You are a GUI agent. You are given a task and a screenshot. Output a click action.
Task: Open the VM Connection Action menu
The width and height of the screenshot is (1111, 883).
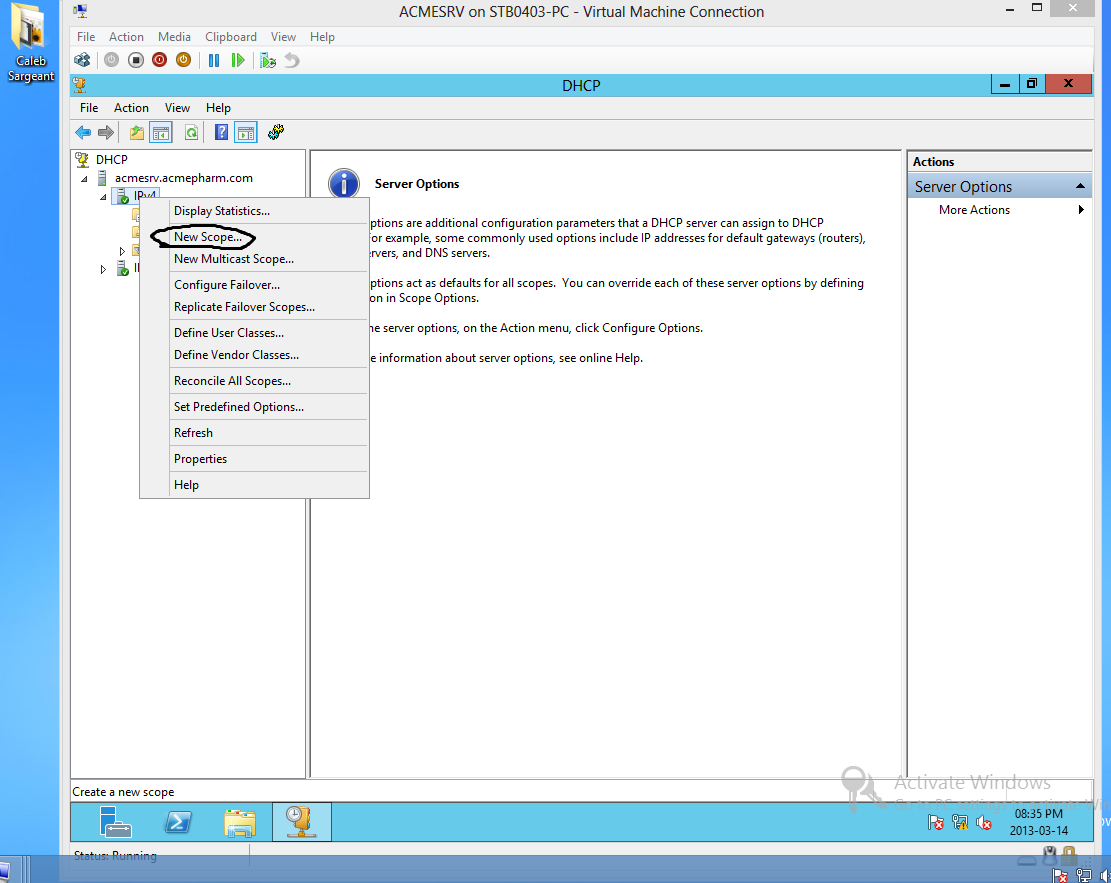(x=126, y=37)
